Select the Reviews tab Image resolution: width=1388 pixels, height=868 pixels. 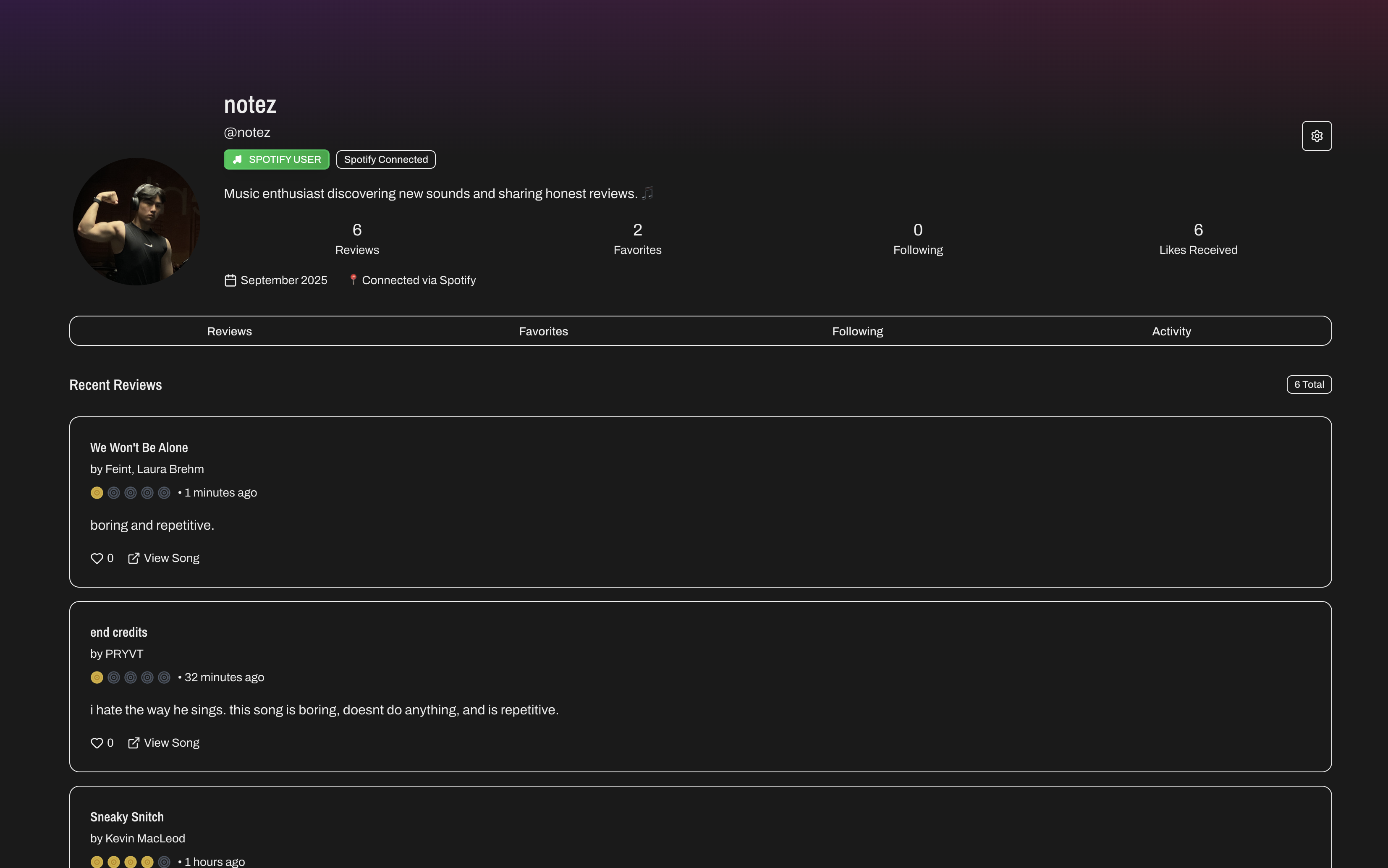click(229, 331)
